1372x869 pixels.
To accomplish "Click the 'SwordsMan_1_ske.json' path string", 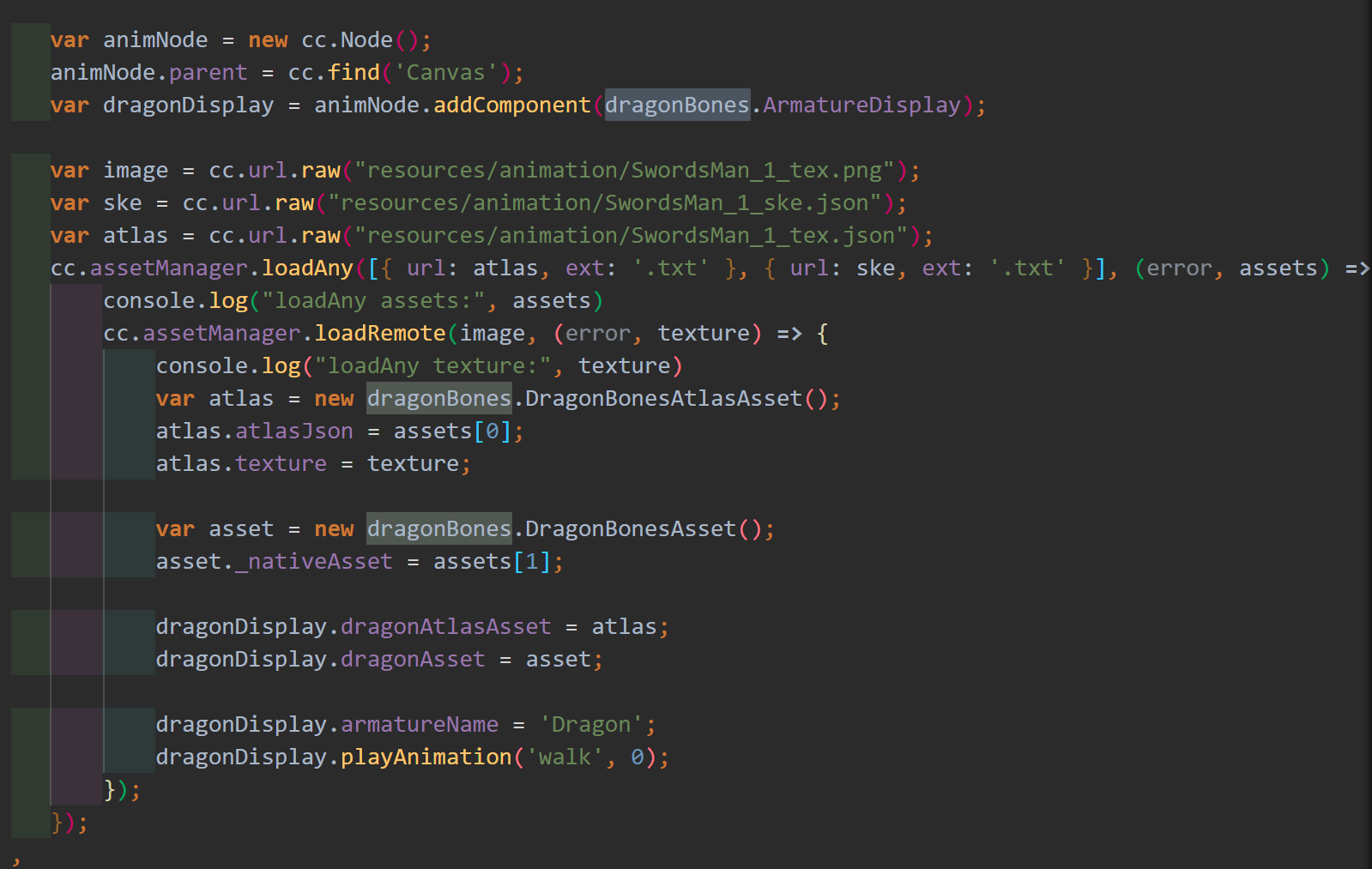I will pyautogui.click(x=605, y=202).
